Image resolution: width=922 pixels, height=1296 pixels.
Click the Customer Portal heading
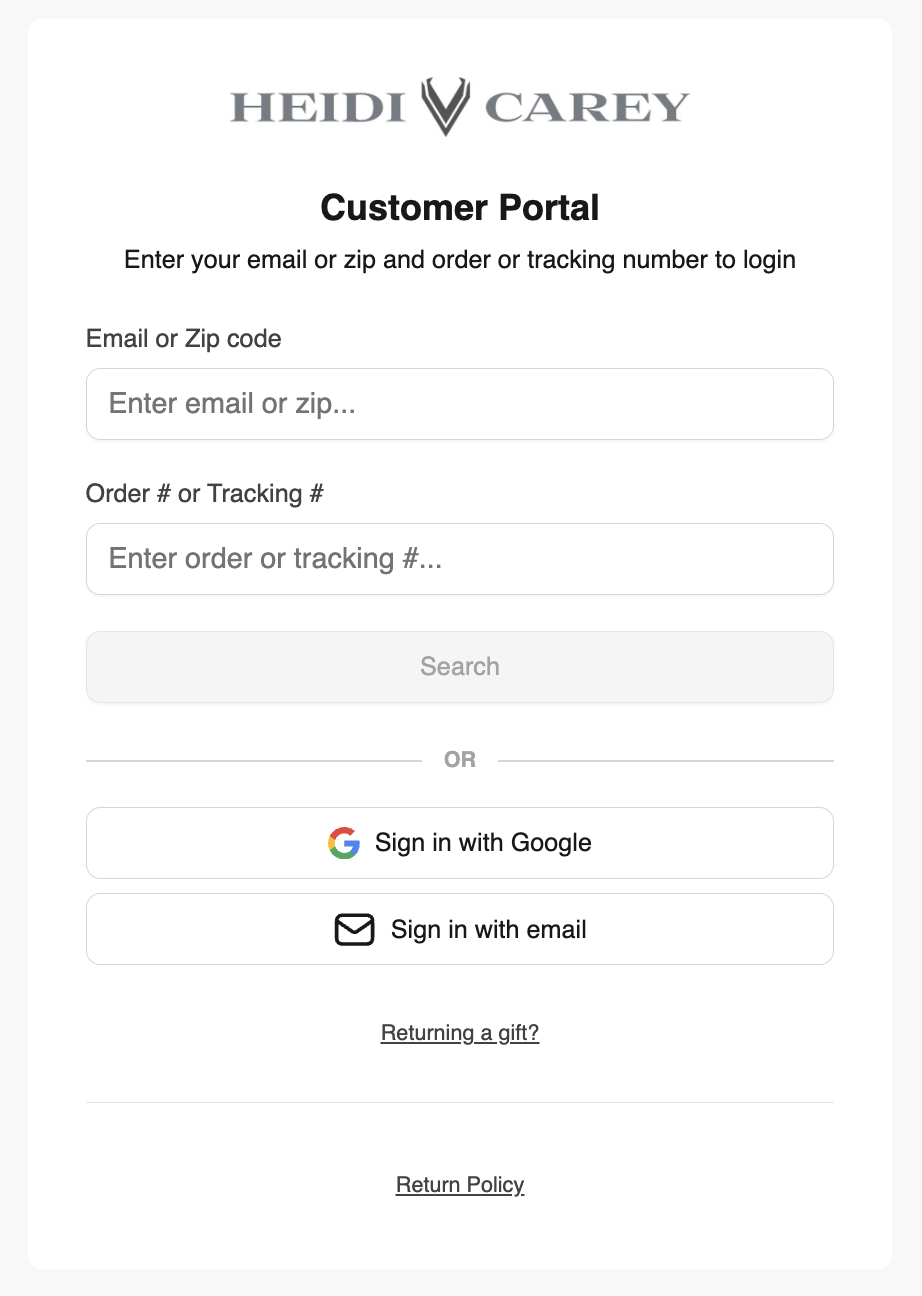click(x=460, y=208)
